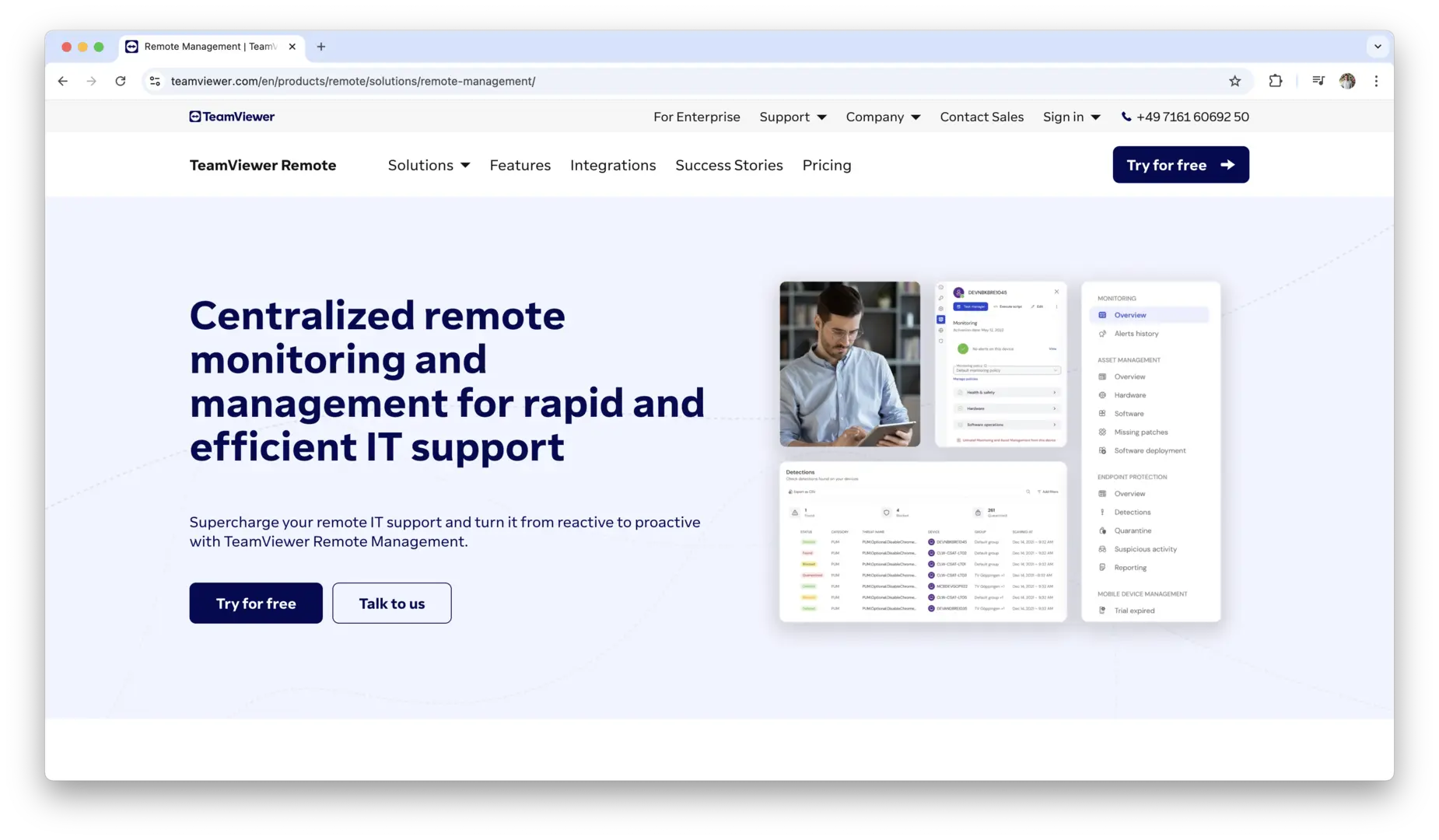Click the browser forward arrow
The height and width of the screenshot is (840, 1439).
coord(92,81)
